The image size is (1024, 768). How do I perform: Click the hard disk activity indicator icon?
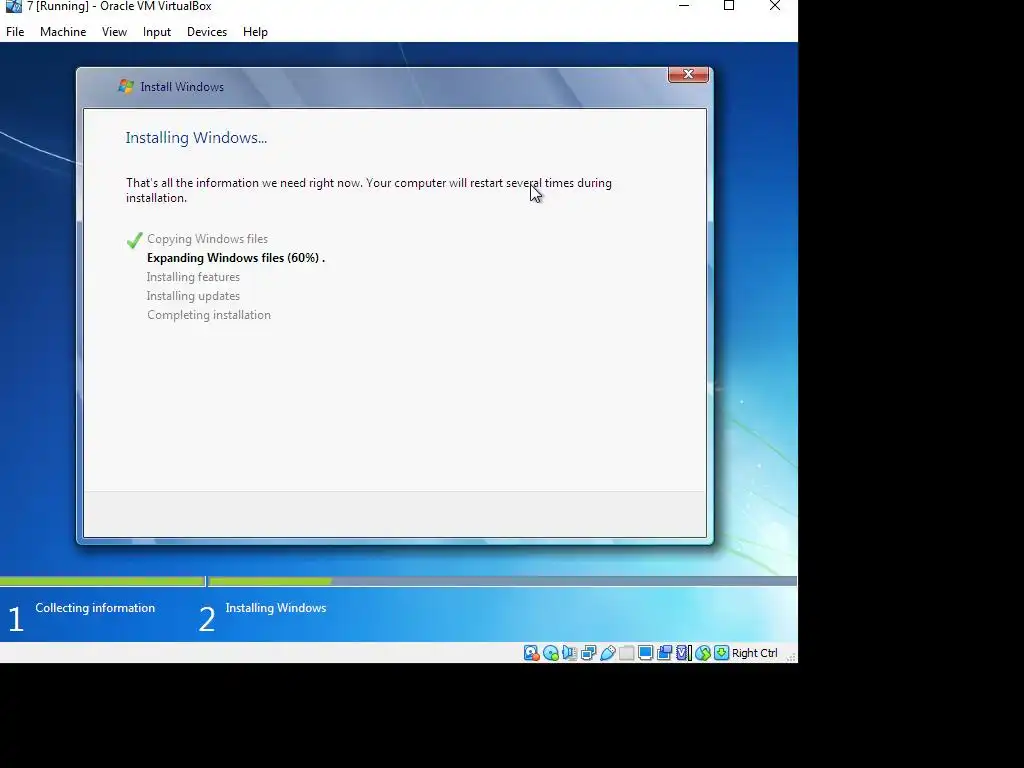[x=531, y=653]
